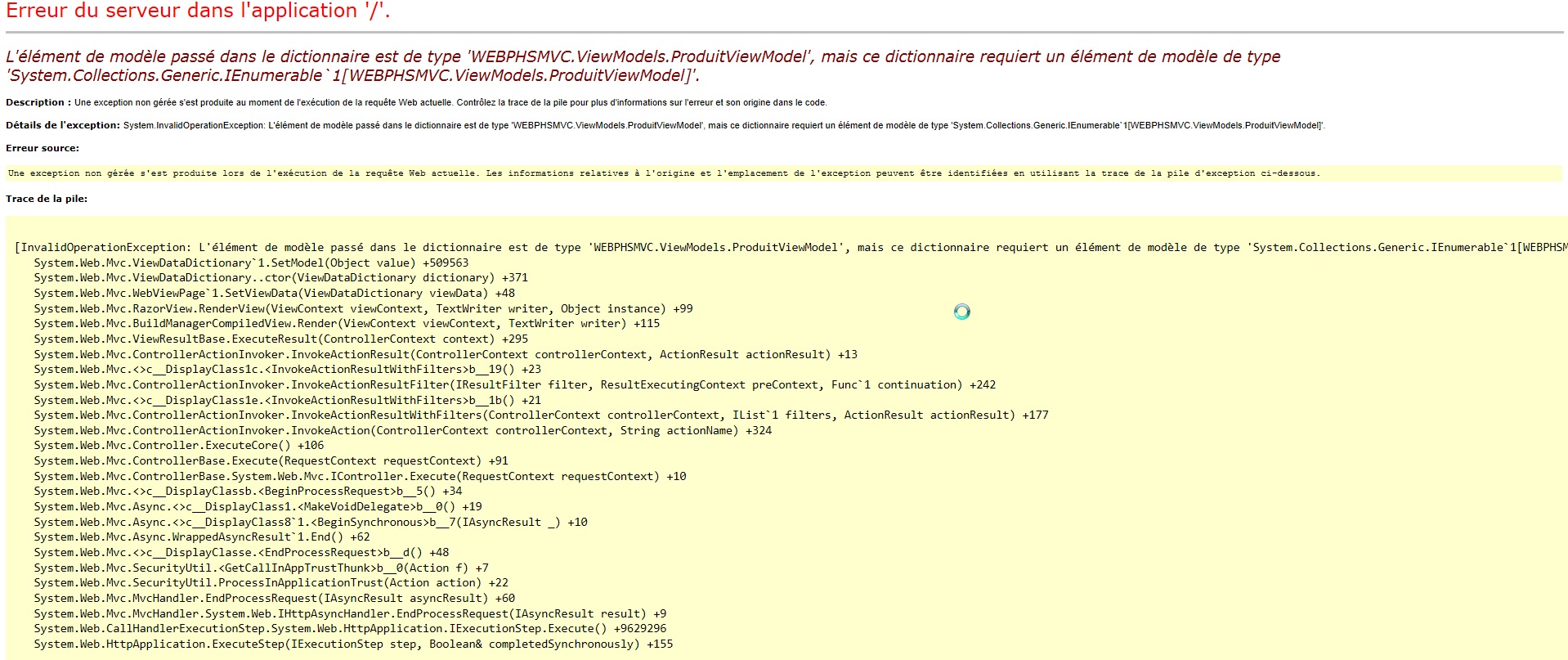1568x660 pixels.
Task: Click the 'Description :' label
Action: [x=38, y=102]
